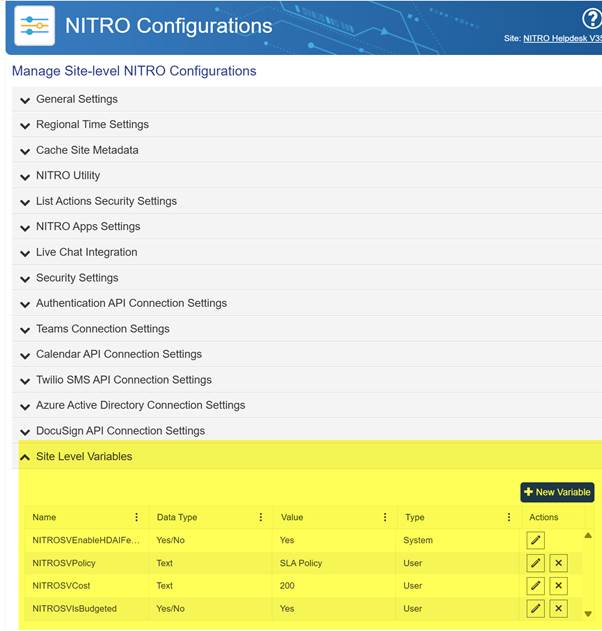
Task: Delete the NITROSVCost variable
Action: click(559, 586)
